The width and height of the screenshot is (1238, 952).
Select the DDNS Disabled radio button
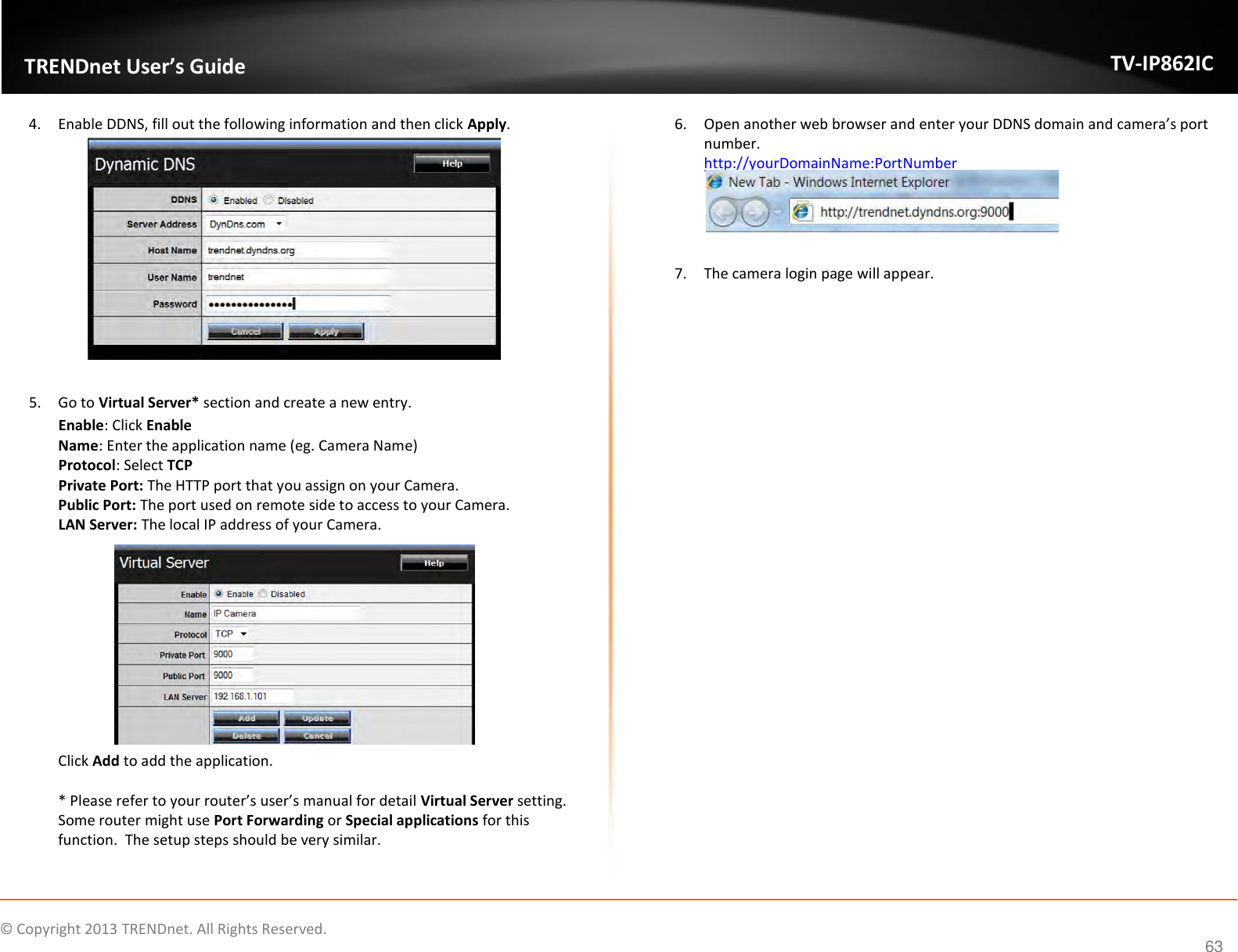268,199
